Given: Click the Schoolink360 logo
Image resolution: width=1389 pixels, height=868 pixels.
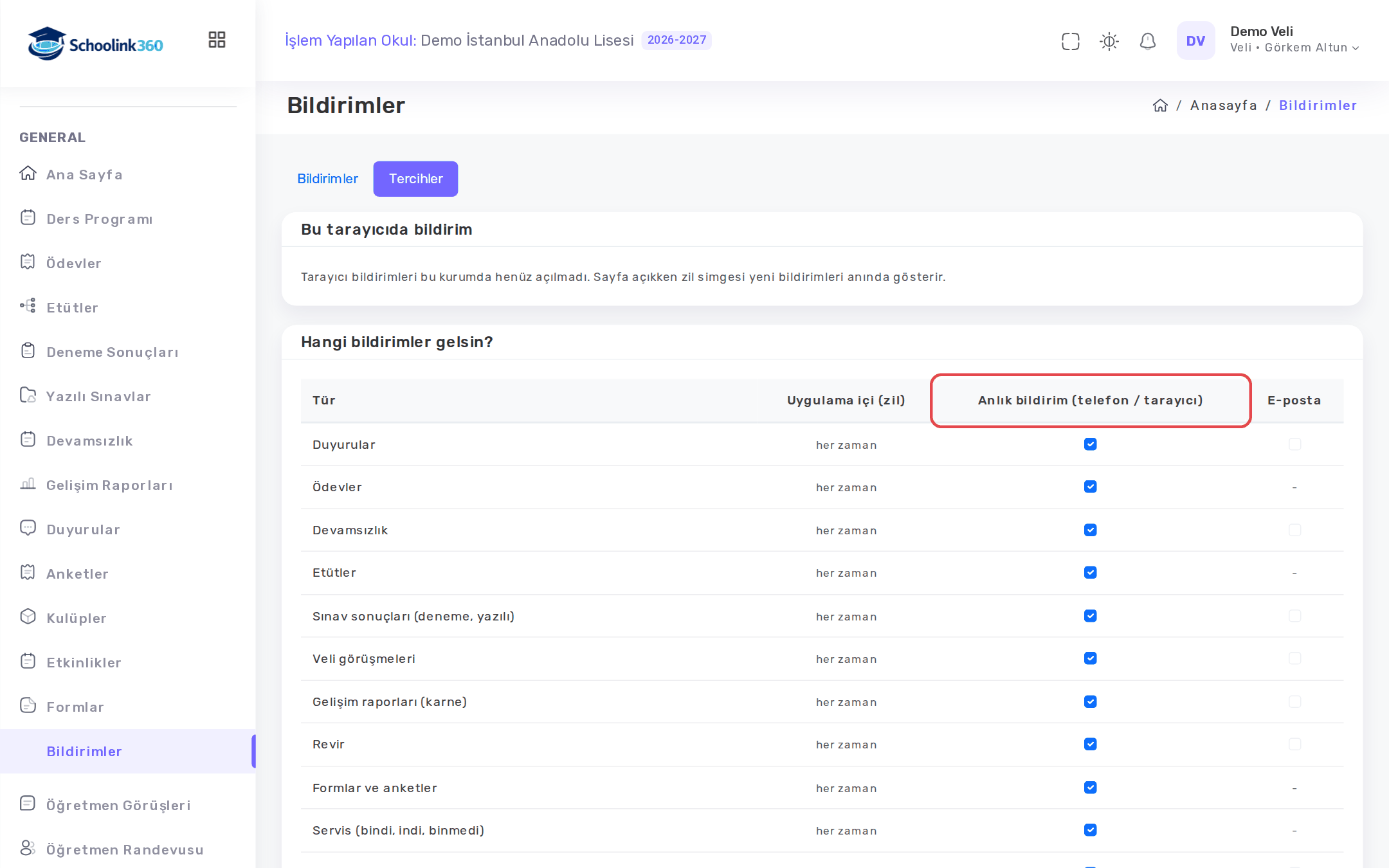Looking at the screenshot, I should coord(95,44).
